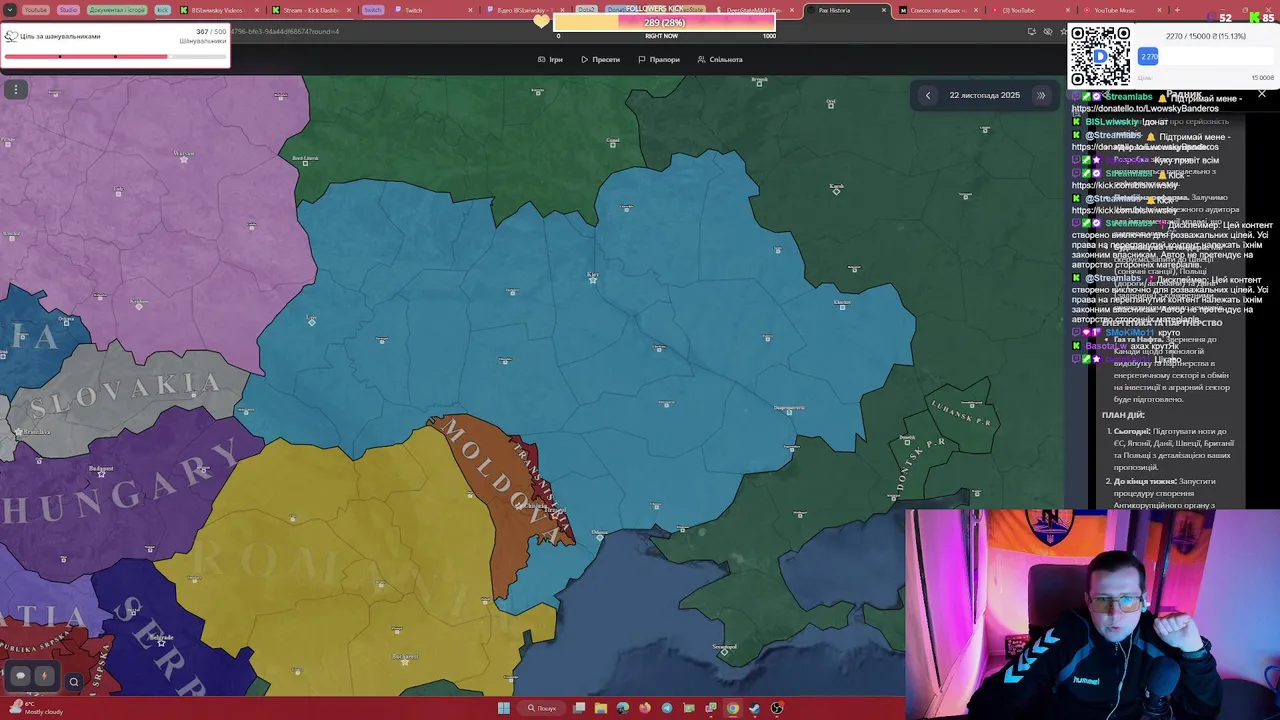Open map search with the magnifier icon
Screen dimensions: 1280x720
point(73,682)
